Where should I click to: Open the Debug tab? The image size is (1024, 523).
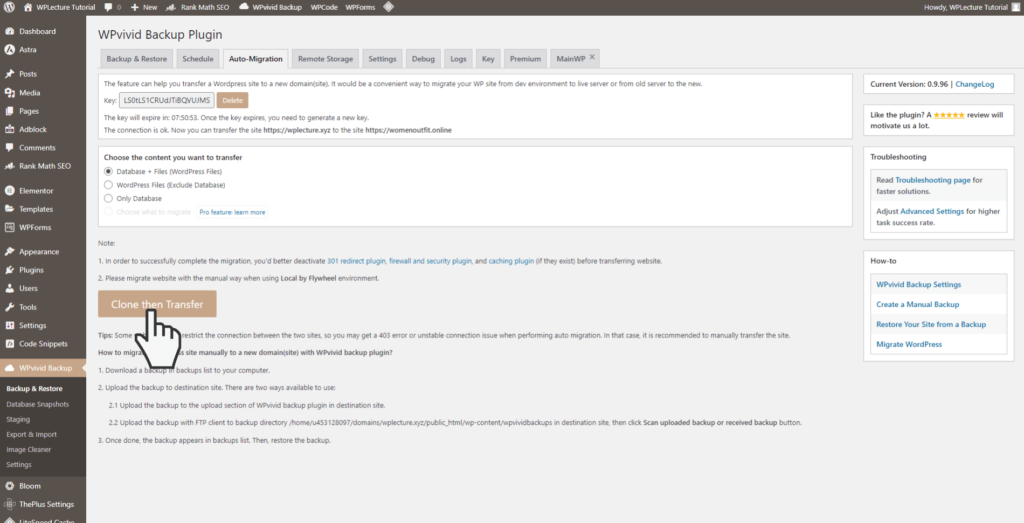click(x=423, y=59)
